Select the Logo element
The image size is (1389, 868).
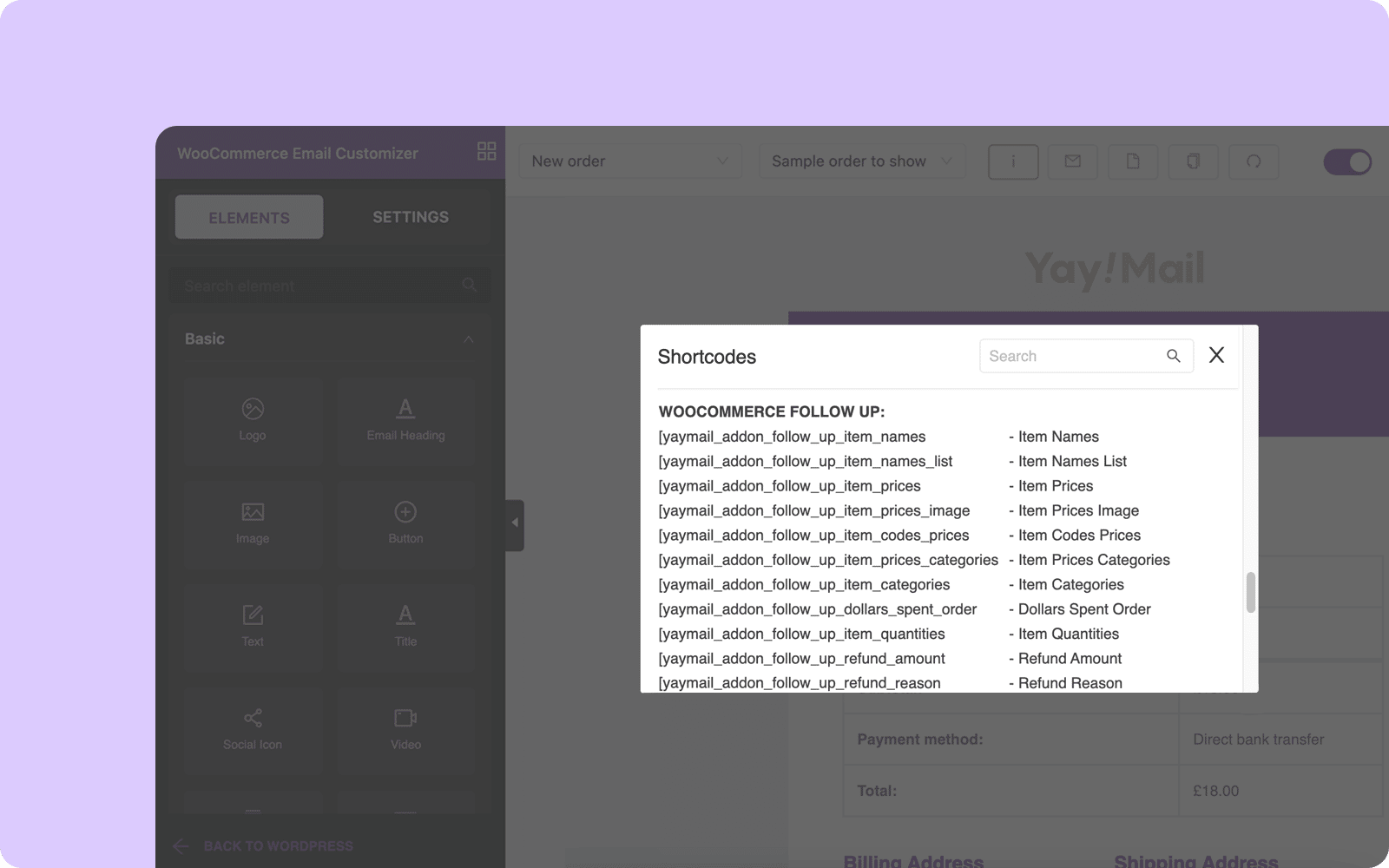tap(253, 420)
